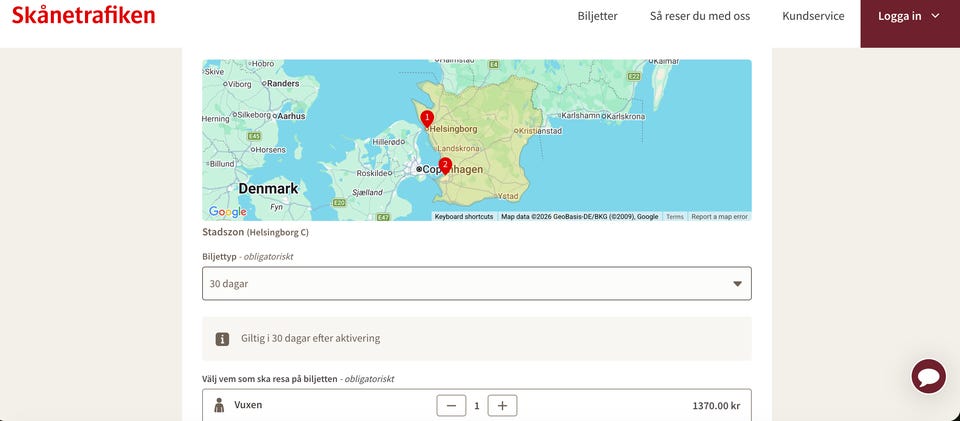Open the Biljettyp dropdown showing 30 dagar
This screenshot has height=421, width=960.
point(476,284)
